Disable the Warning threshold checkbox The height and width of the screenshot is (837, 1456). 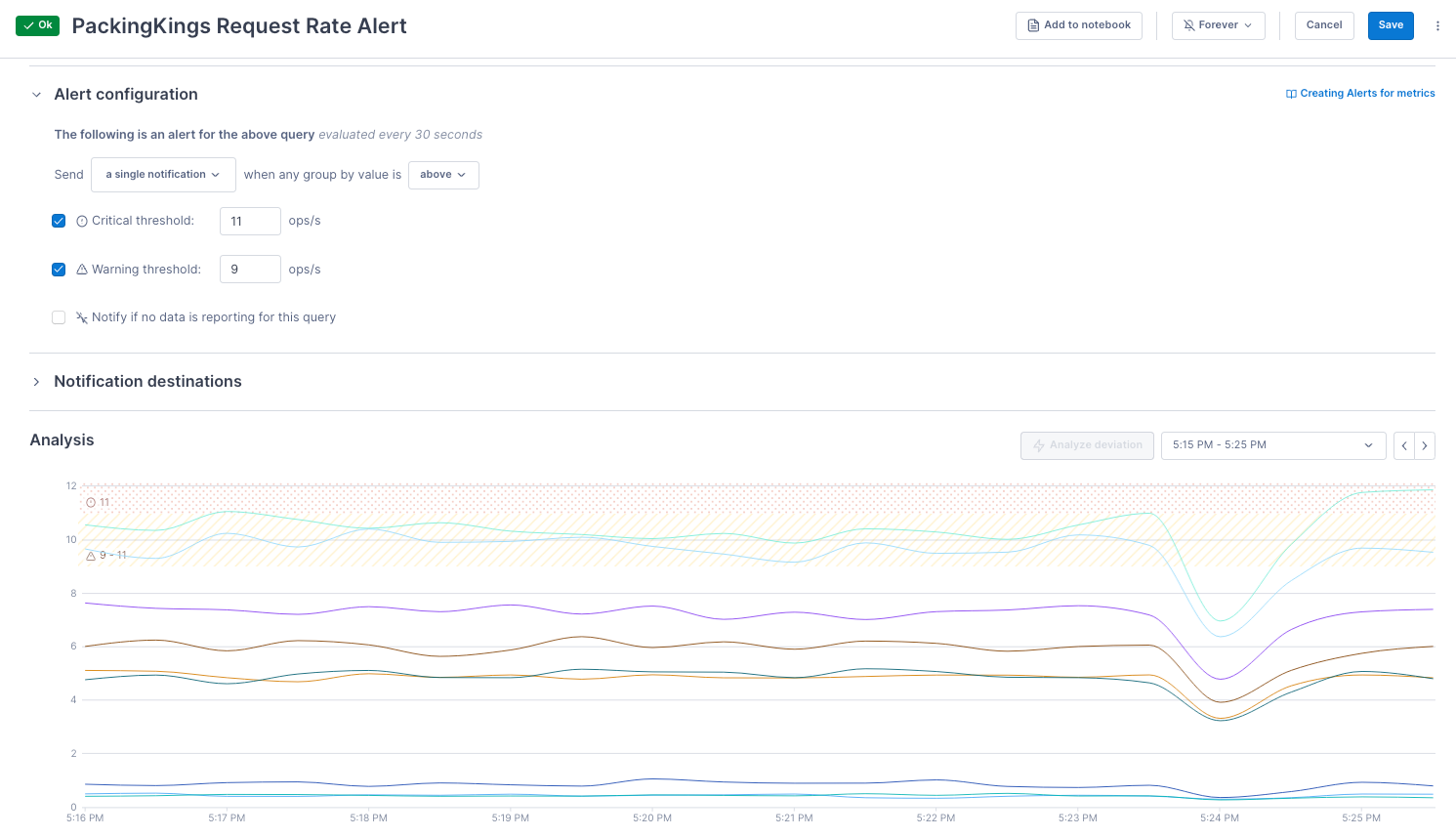59,270
